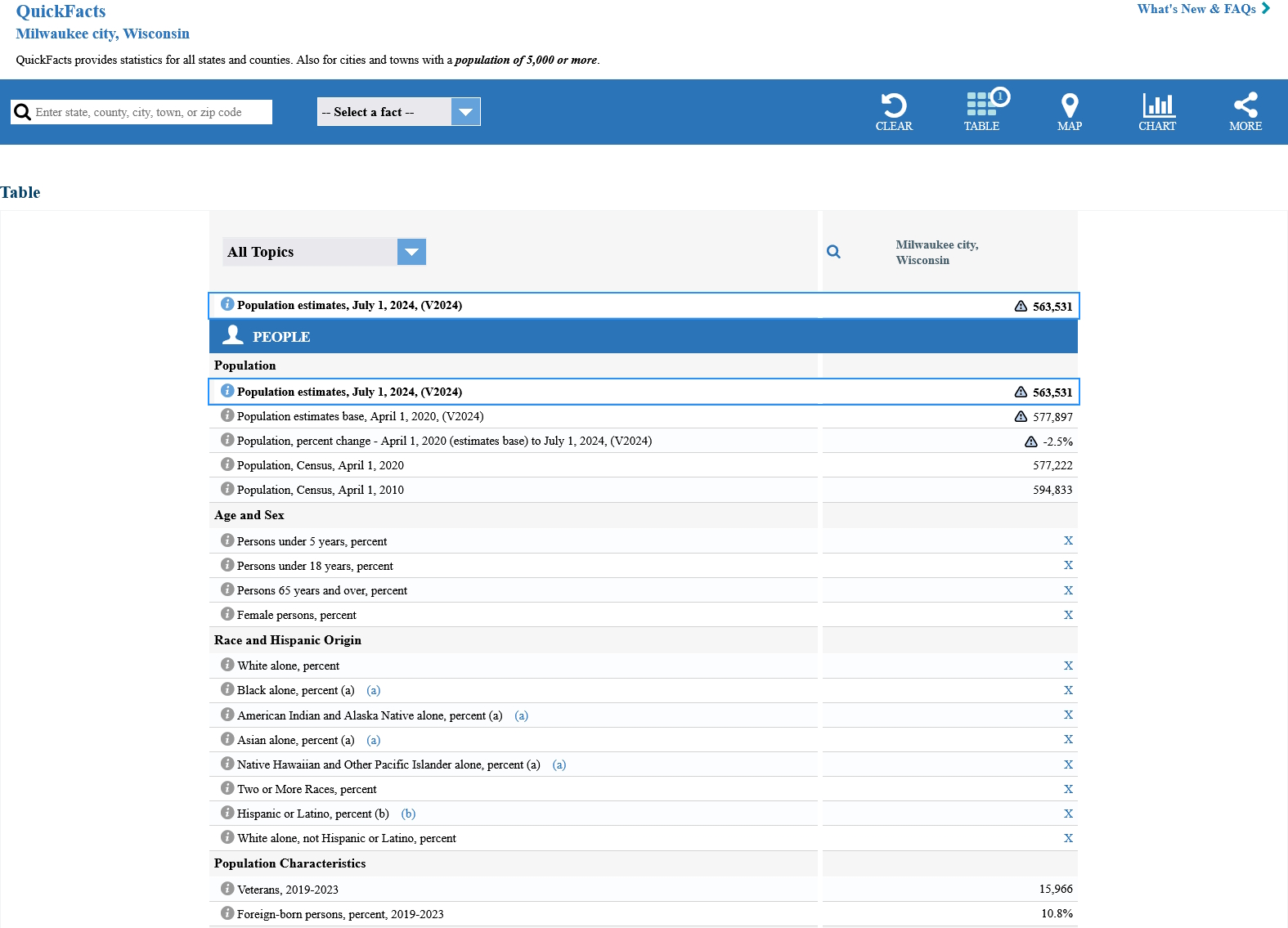Click footnote (a) link beside Asian alone

374,741
